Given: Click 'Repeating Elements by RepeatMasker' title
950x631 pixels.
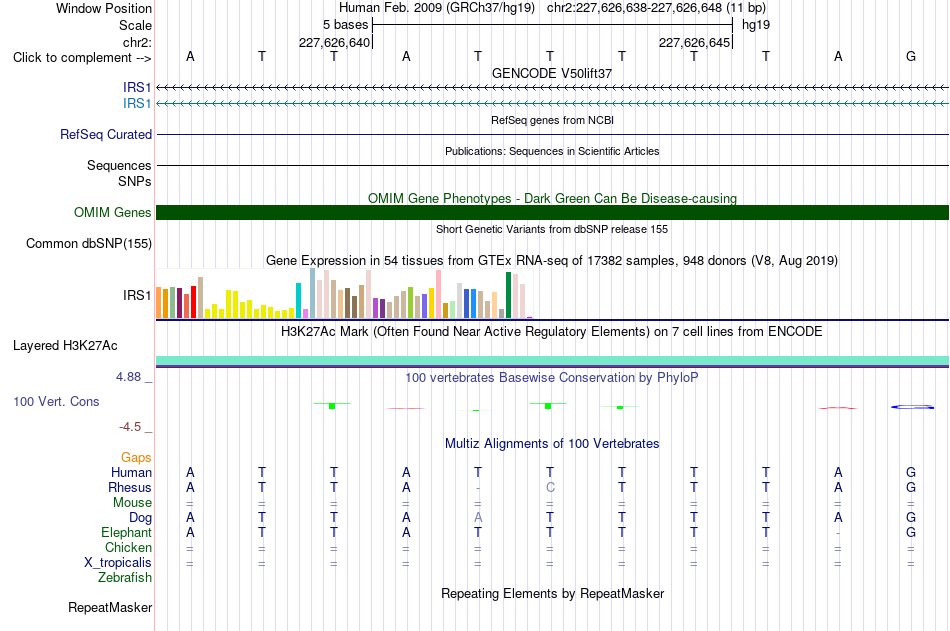Looking at the screenshot, I should 552,593.
